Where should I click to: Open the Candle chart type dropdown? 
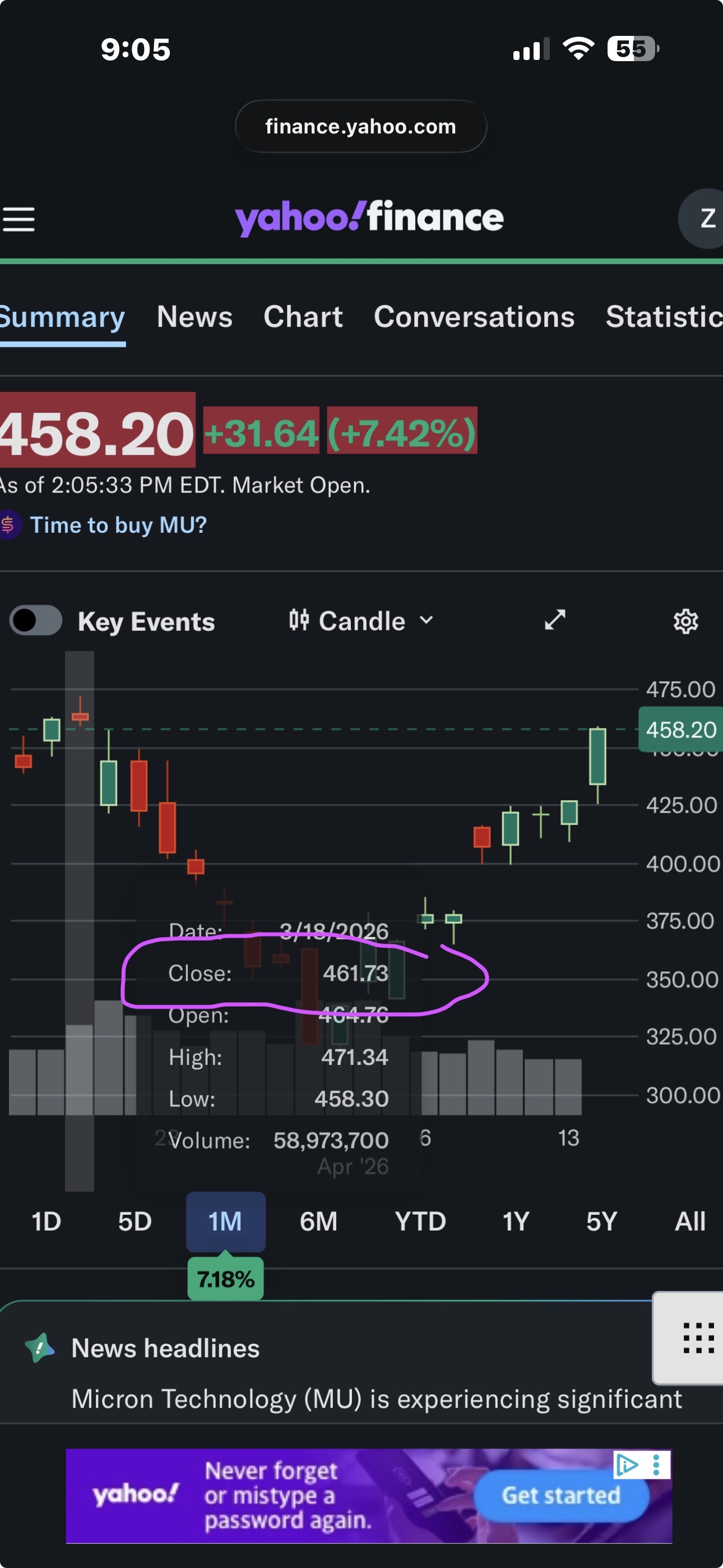click(360, 621)
